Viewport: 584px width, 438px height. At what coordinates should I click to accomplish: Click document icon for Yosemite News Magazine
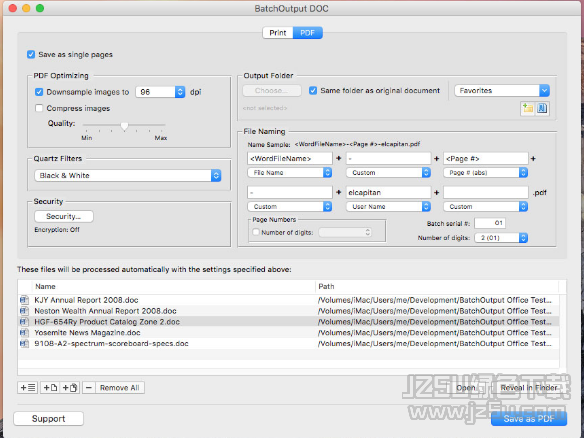24,332
